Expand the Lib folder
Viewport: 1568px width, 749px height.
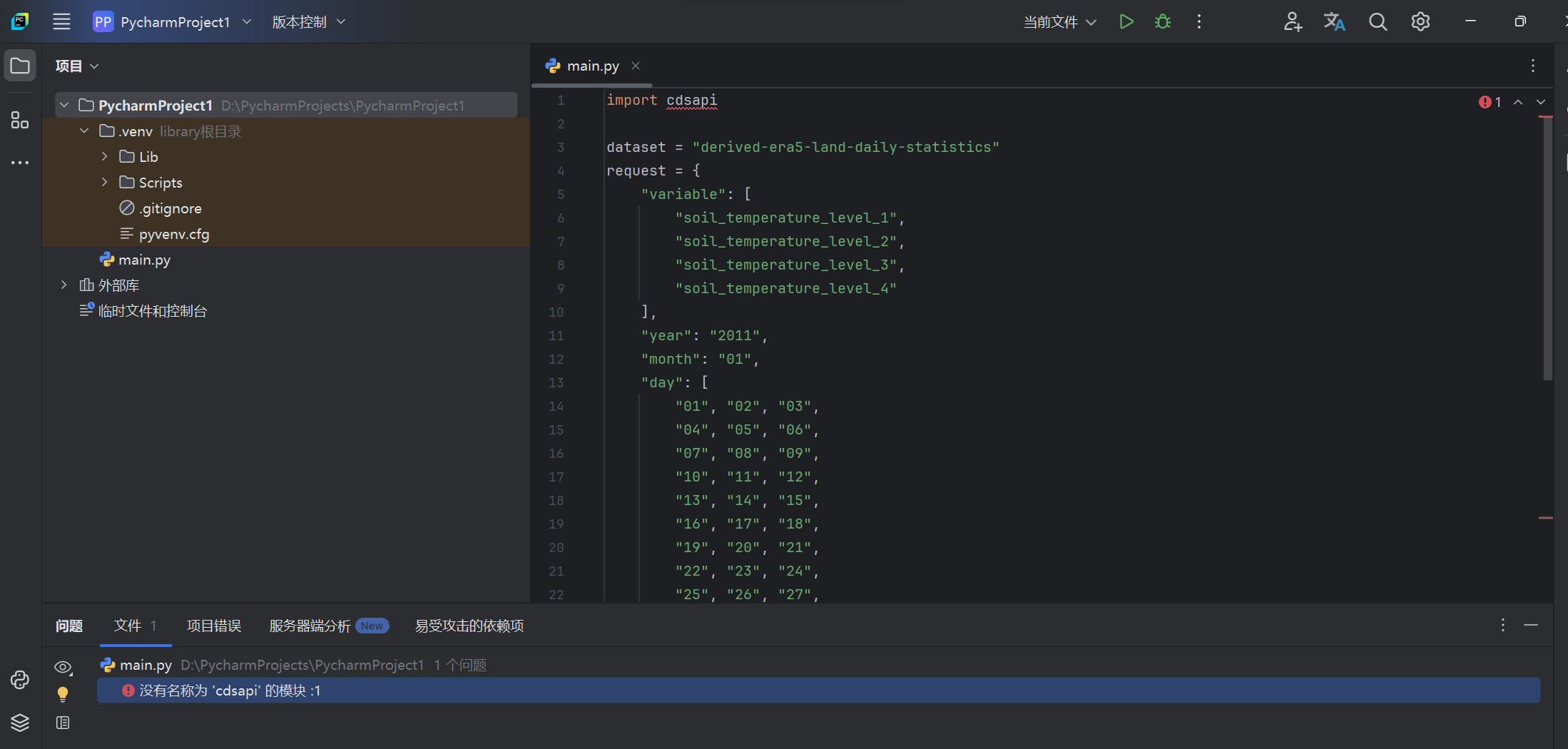tap(104, 156)
